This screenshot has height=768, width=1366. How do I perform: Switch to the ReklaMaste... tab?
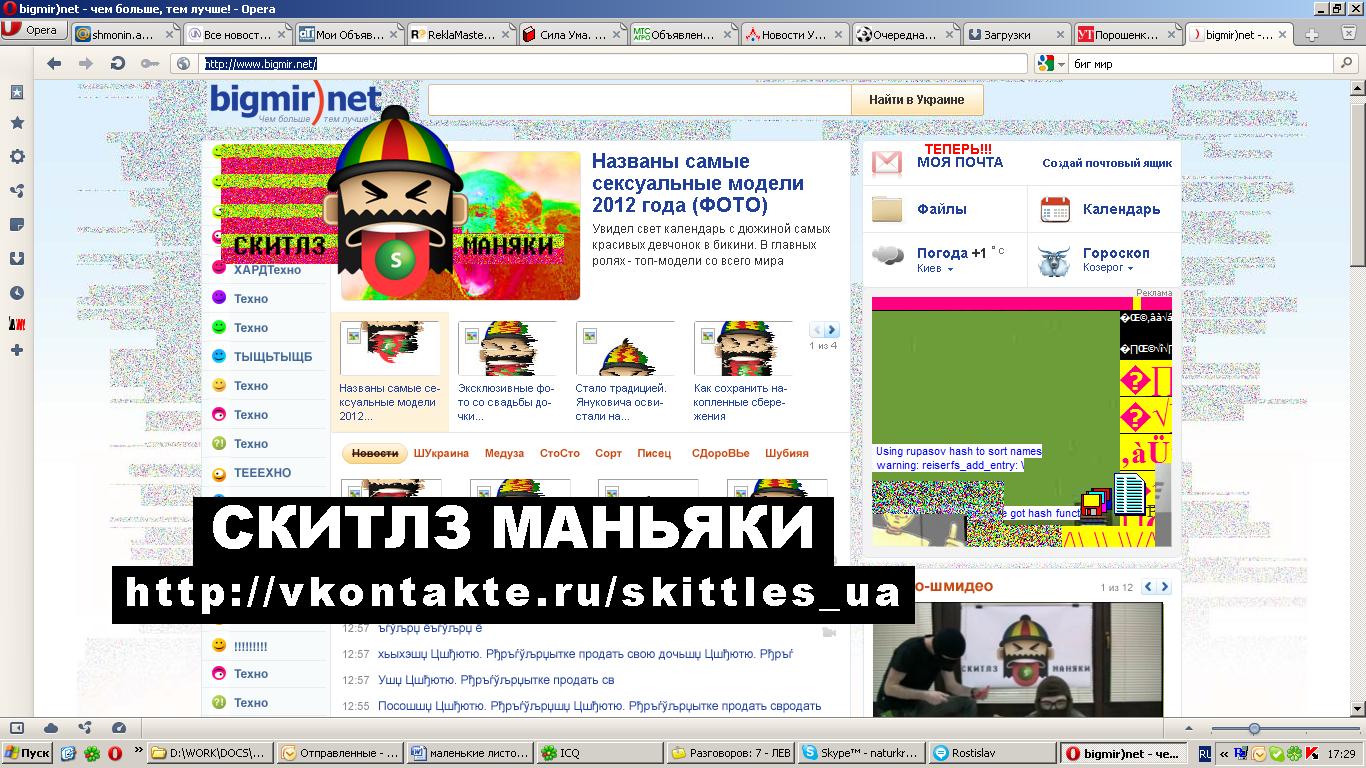coord(461,35)
